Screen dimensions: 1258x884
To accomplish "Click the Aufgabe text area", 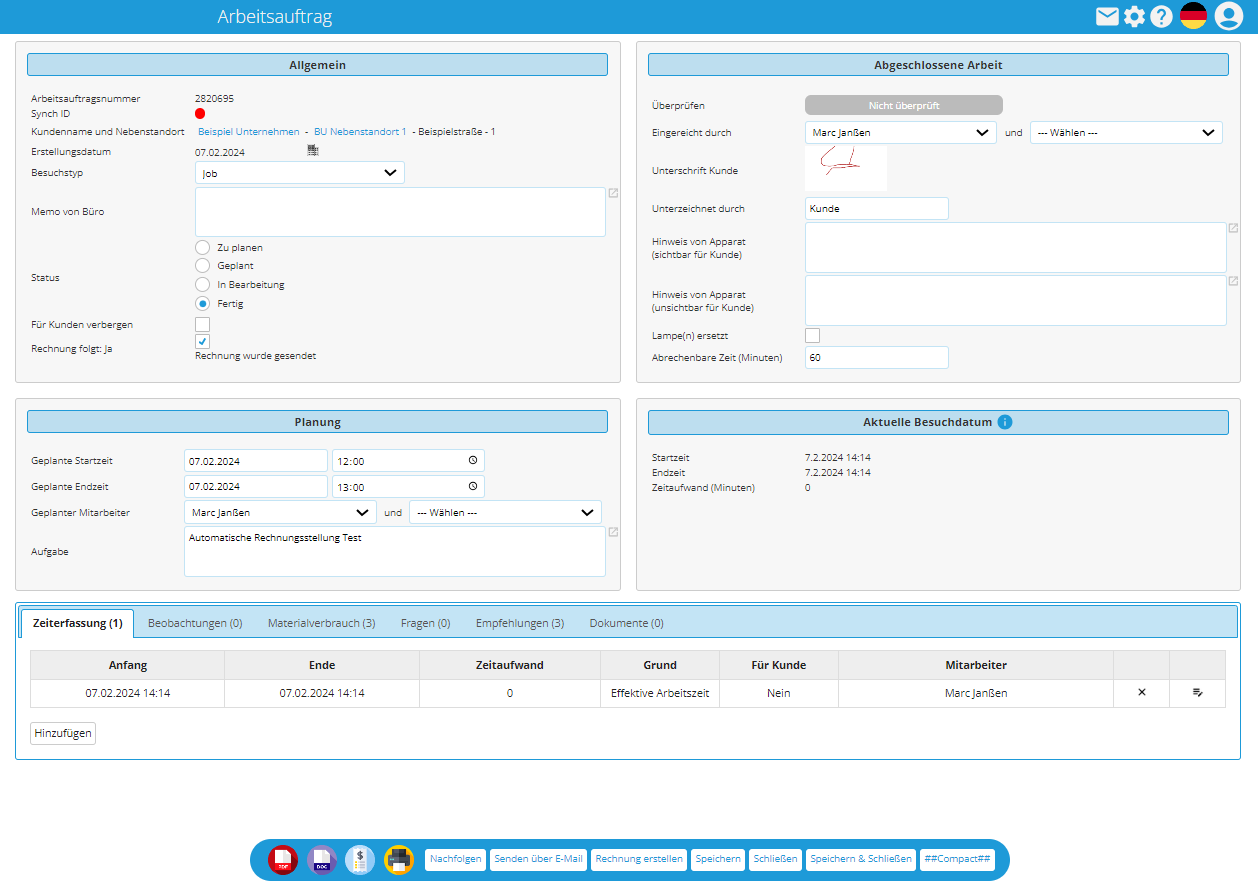I will point(395,552).
